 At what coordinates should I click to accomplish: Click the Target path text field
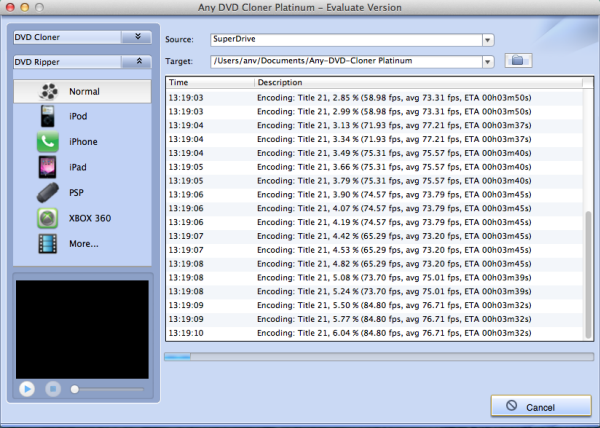(346, 62)
